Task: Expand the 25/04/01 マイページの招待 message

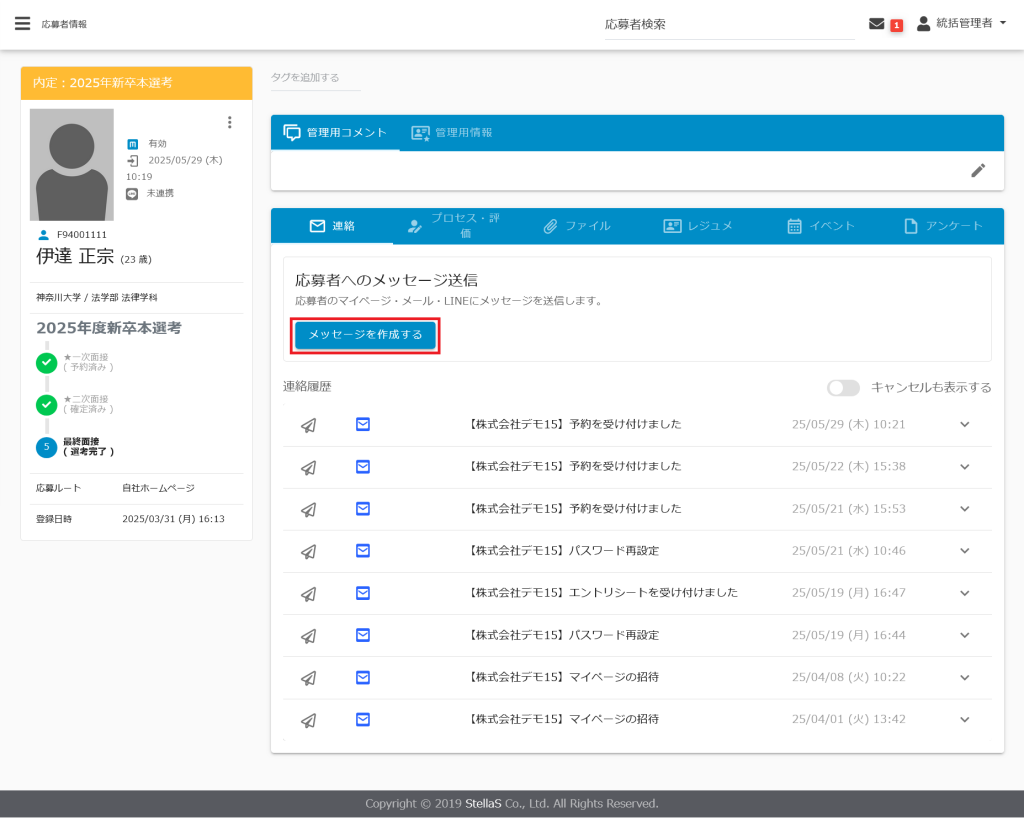Action: click(964, 720)
